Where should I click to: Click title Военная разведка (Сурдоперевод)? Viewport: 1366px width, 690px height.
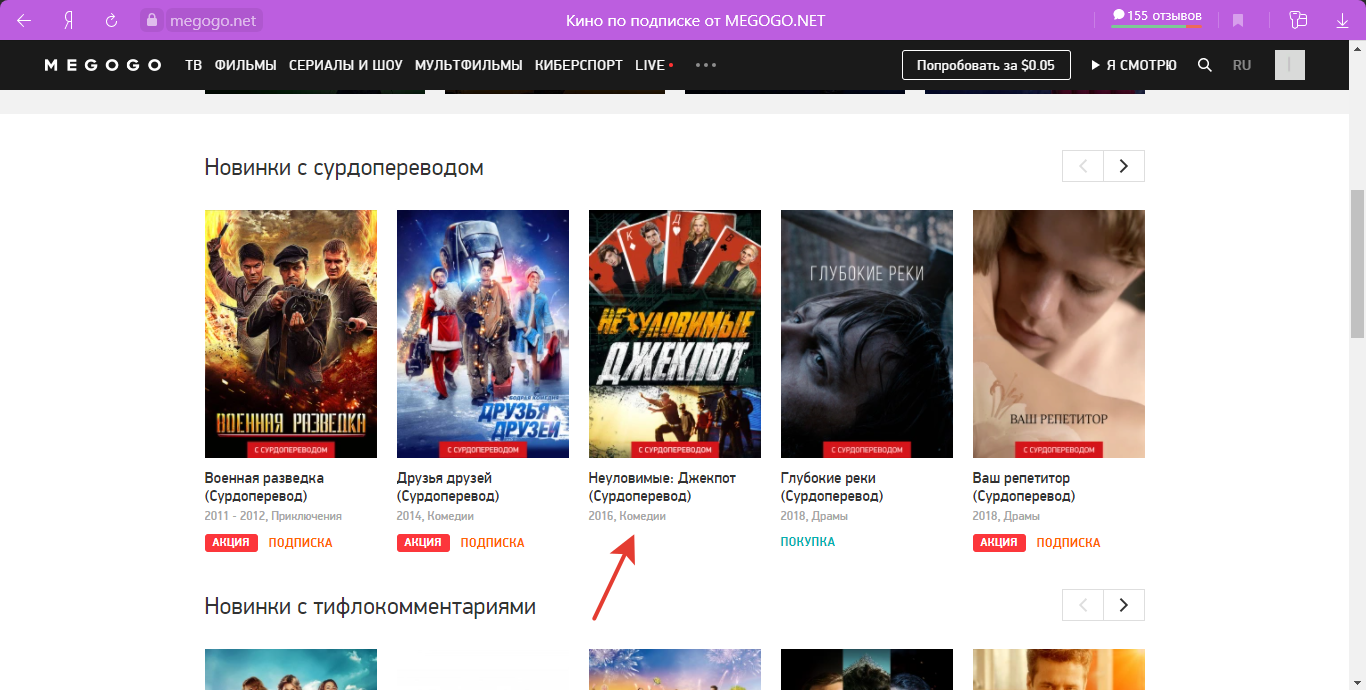tap(265, 487)
